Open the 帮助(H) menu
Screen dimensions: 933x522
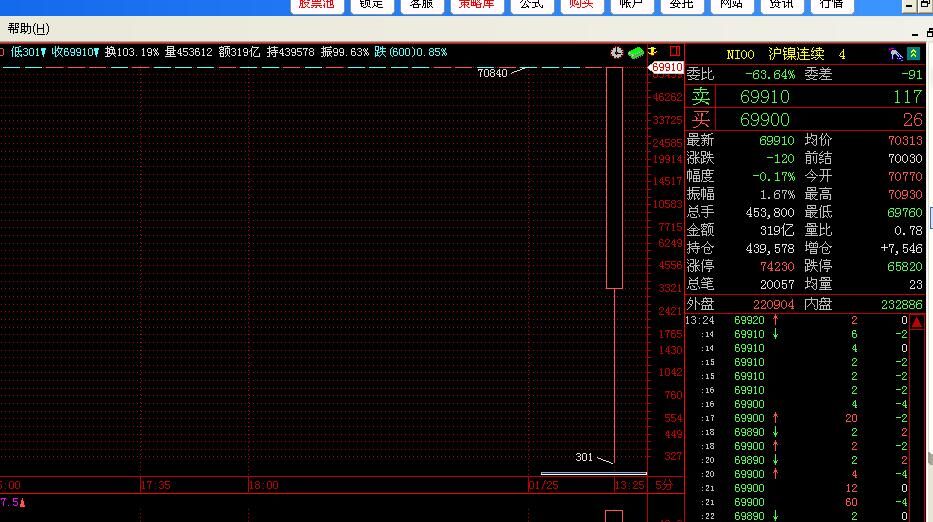click(28, 29)
